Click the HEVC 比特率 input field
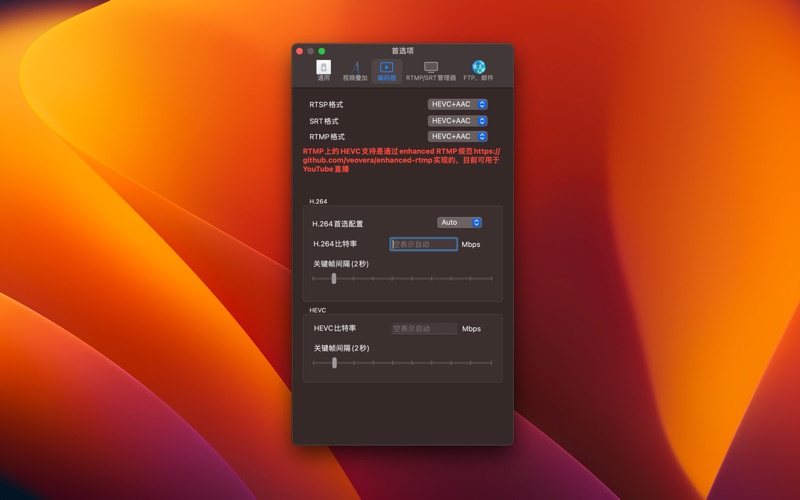 pos(424,328)
